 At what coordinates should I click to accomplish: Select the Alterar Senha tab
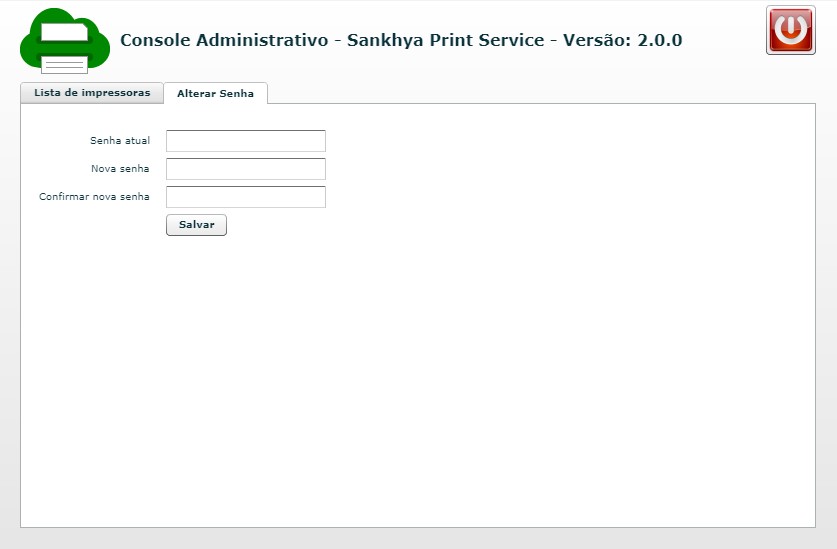pos(215,93)
